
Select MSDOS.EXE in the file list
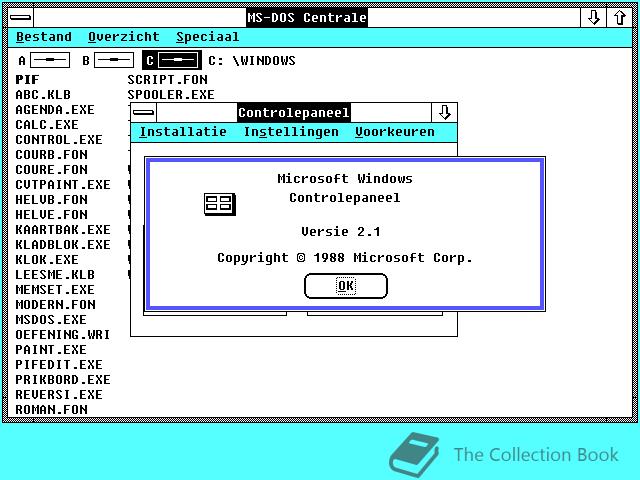coord(51,320)
